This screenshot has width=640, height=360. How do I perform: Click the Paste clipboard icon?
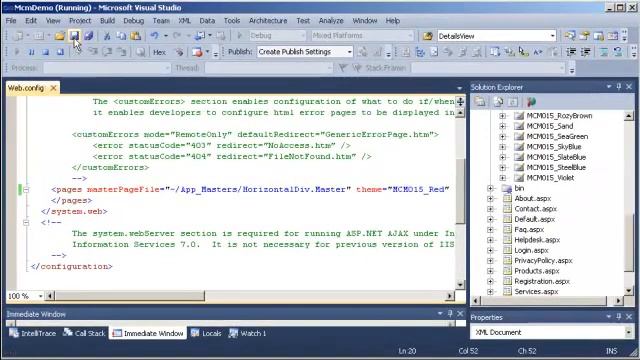136,36
